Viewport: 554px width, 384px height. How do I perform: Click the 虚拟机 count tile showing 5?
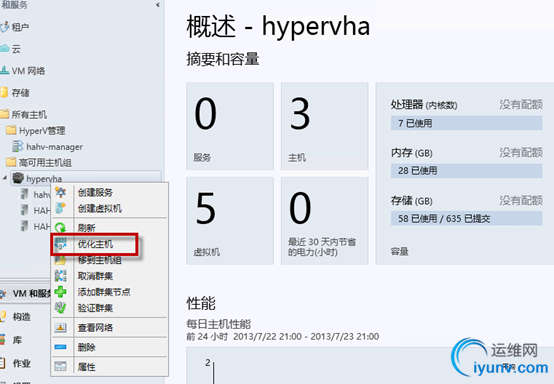(230, 221)
